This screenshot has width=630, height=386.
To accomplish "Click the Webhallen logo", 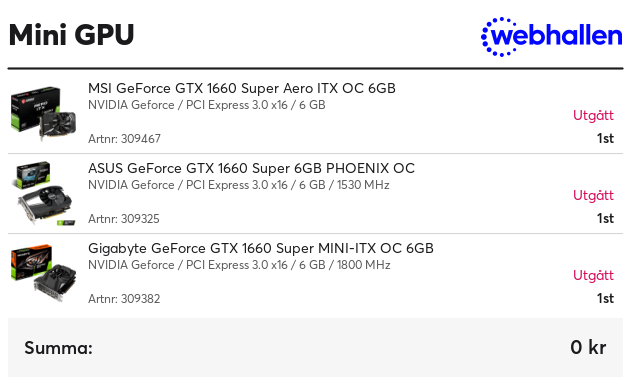I will point(552,37).
